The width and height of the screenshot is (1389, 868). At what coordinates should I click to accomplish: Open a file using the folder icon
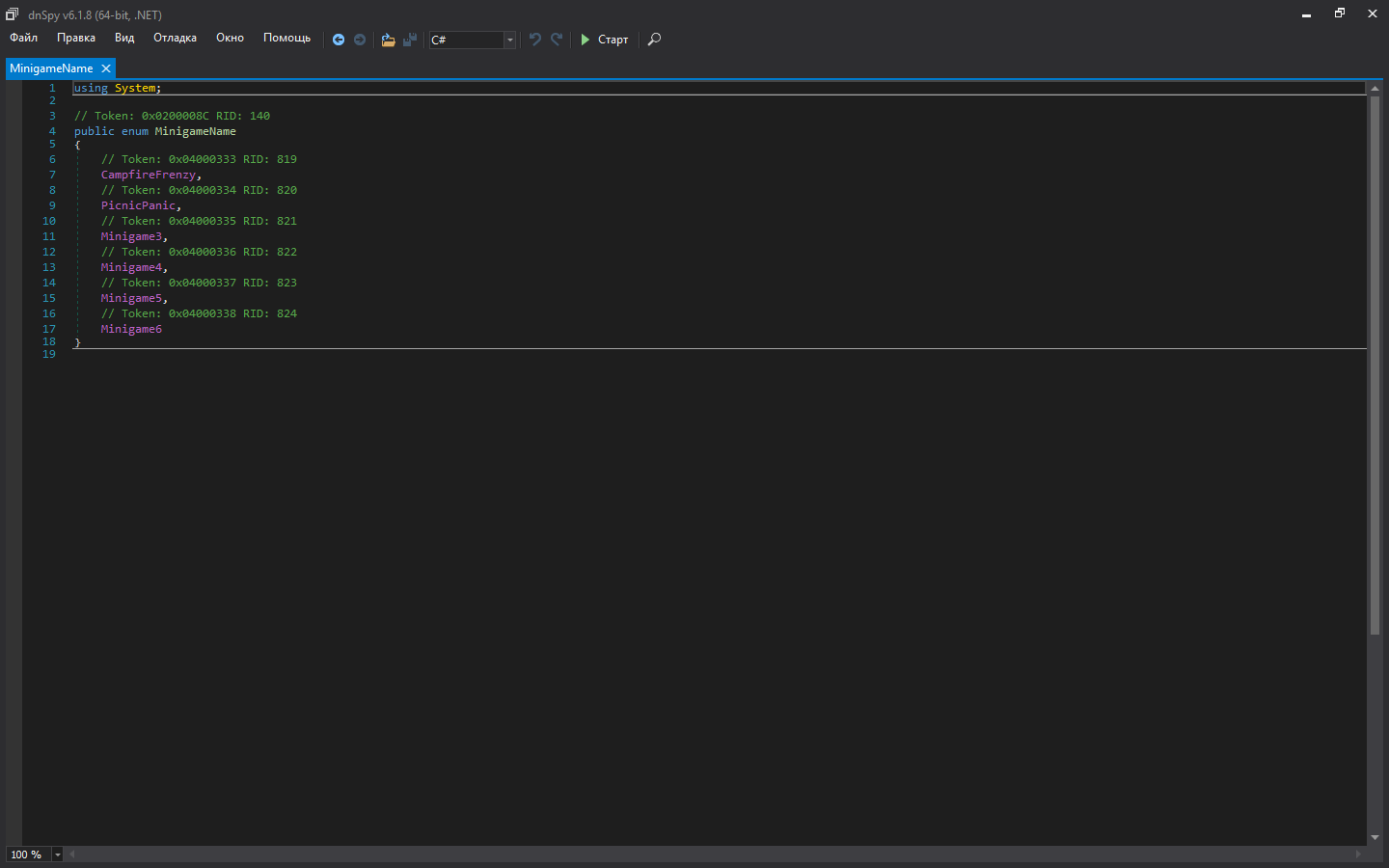coord(388,40)
